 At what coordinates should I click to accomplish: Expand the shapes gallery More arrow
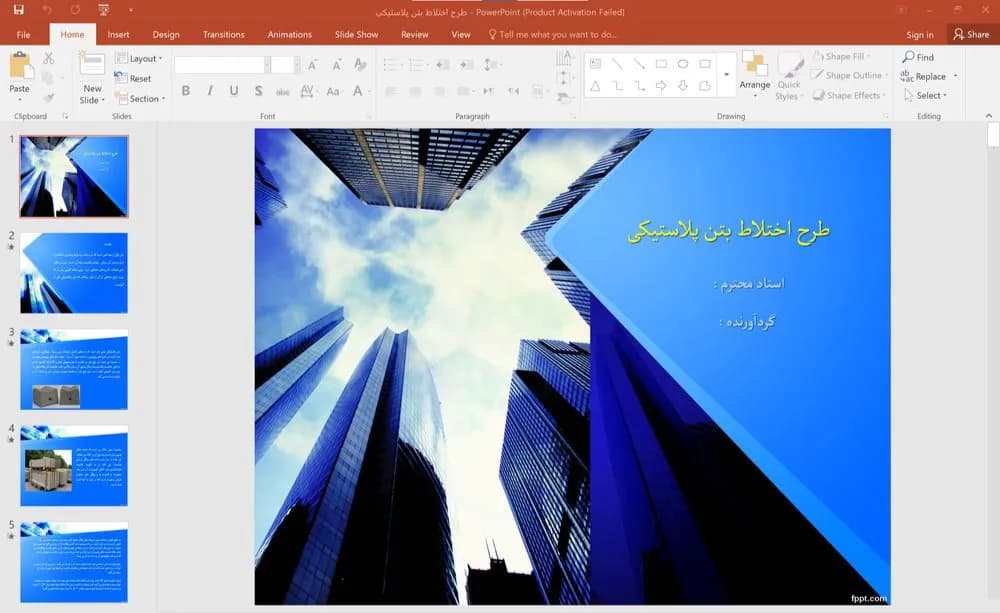pos(726,75)
